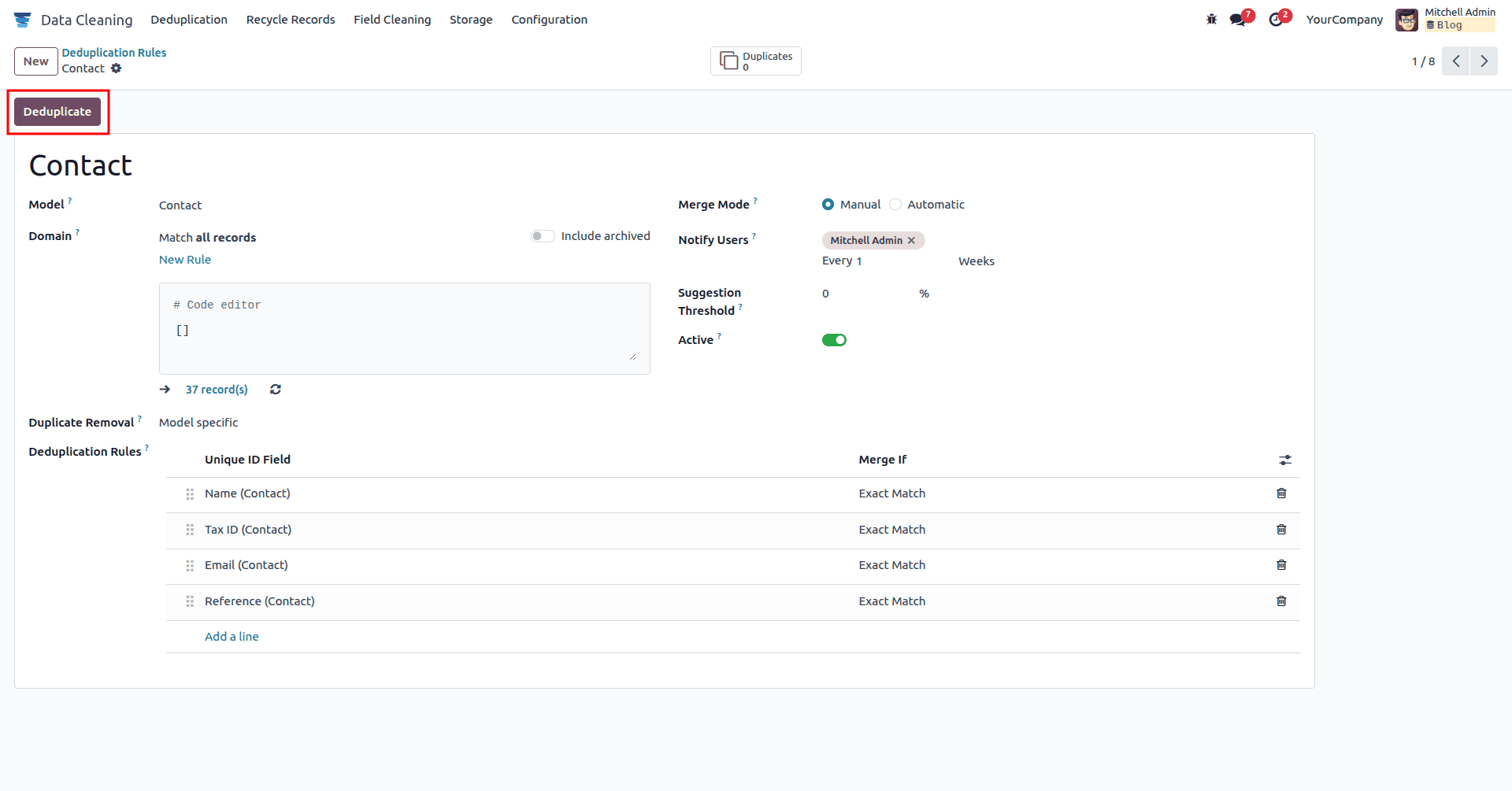Open the Duplicates smart button
Image resolution: width=1512 pixels, height=791 pixels.
click(754, 61)
